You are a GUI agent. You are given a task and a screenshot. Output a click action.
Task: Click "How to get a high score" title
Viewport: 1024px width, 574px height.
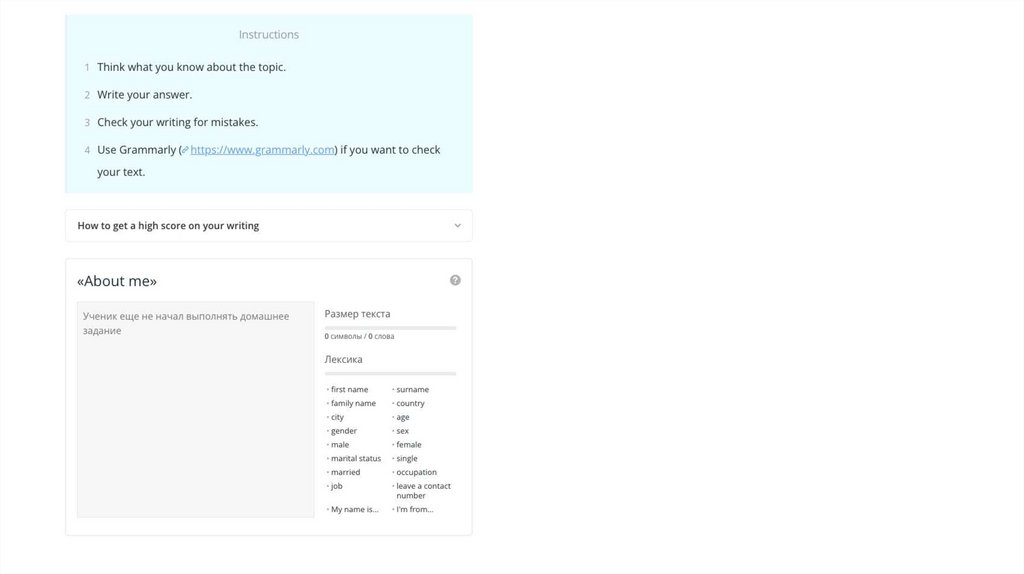point(168,226)
